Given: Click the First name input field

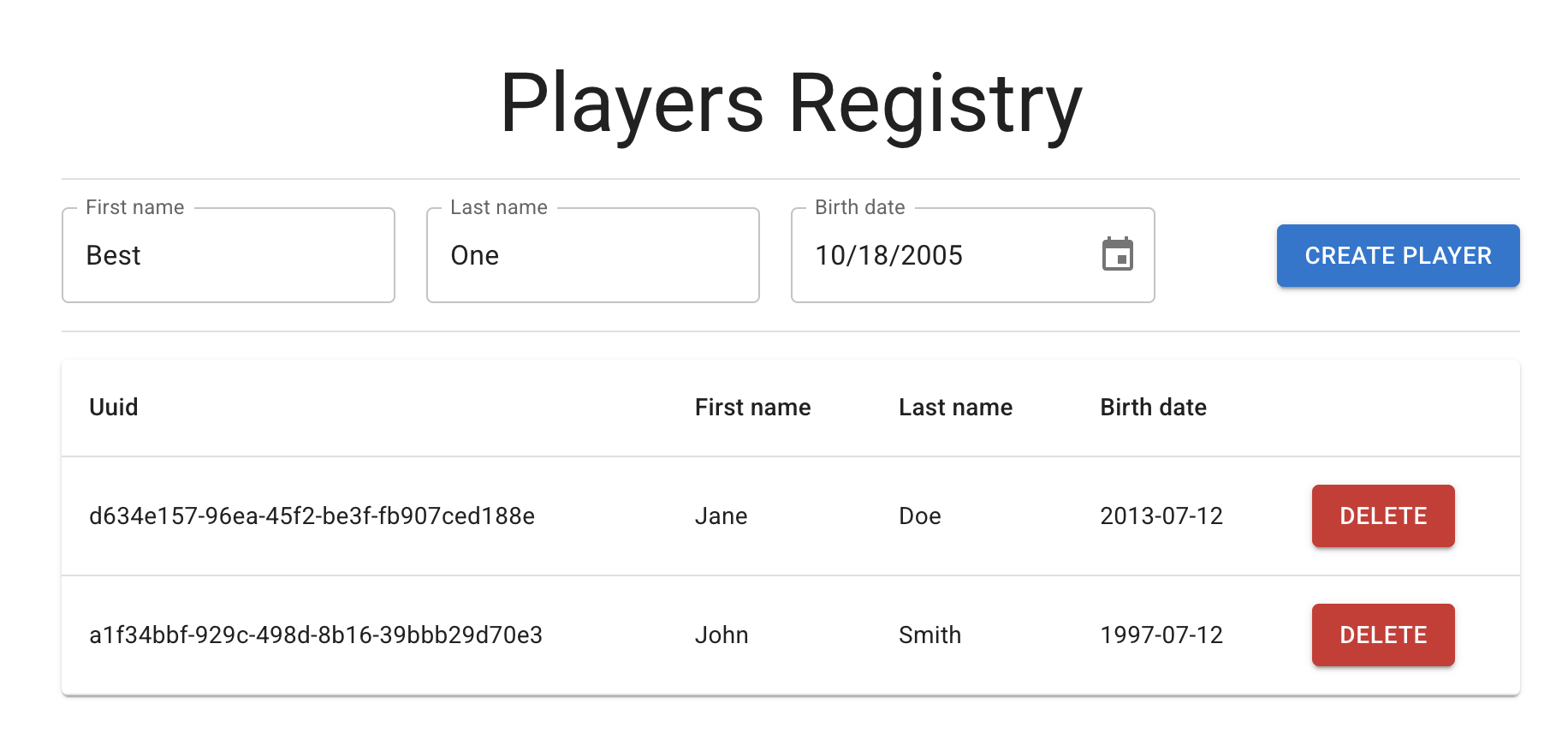Looking at the screenshot, I should coord(228,255).
